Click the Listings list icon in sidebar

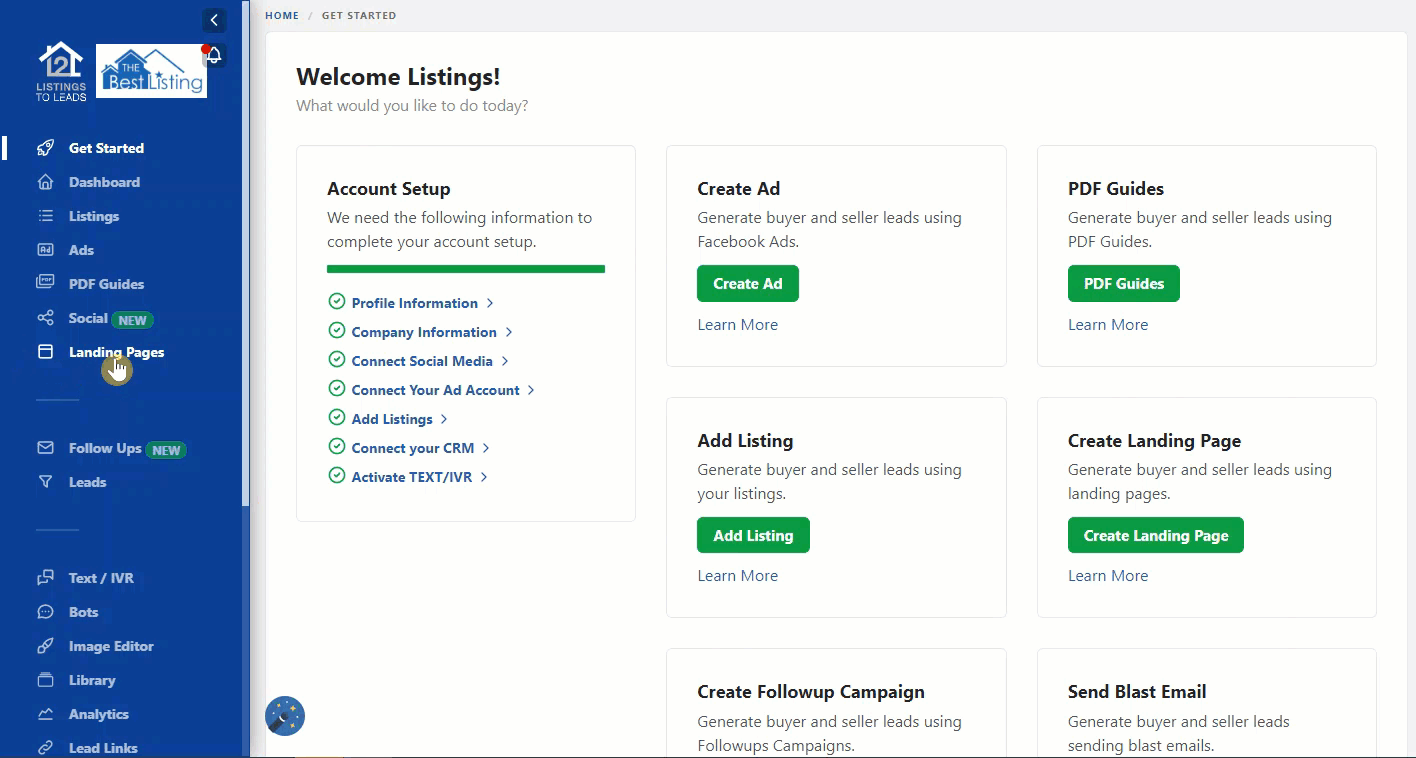(x=45, y=216)
